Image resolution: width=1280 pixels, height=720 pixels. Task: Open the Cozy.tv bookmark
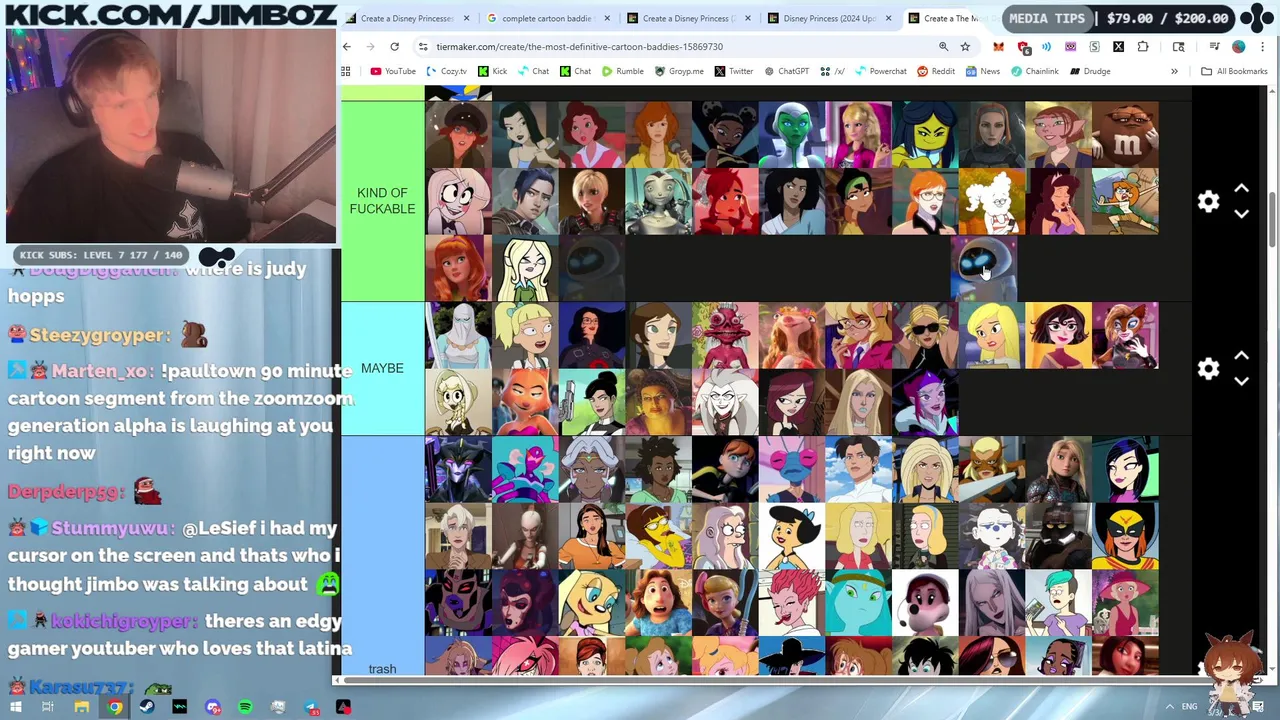coord(446,71)
